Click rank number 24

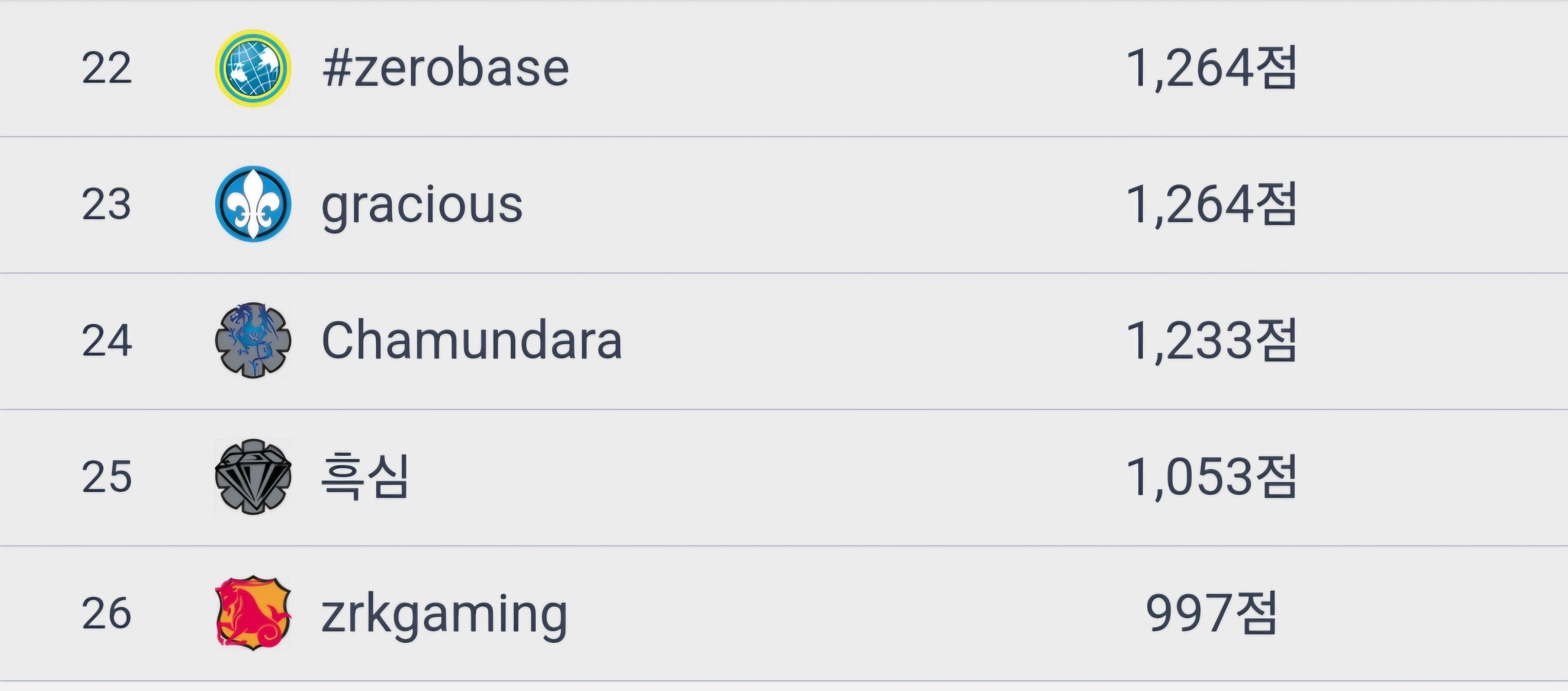[106, 340]
